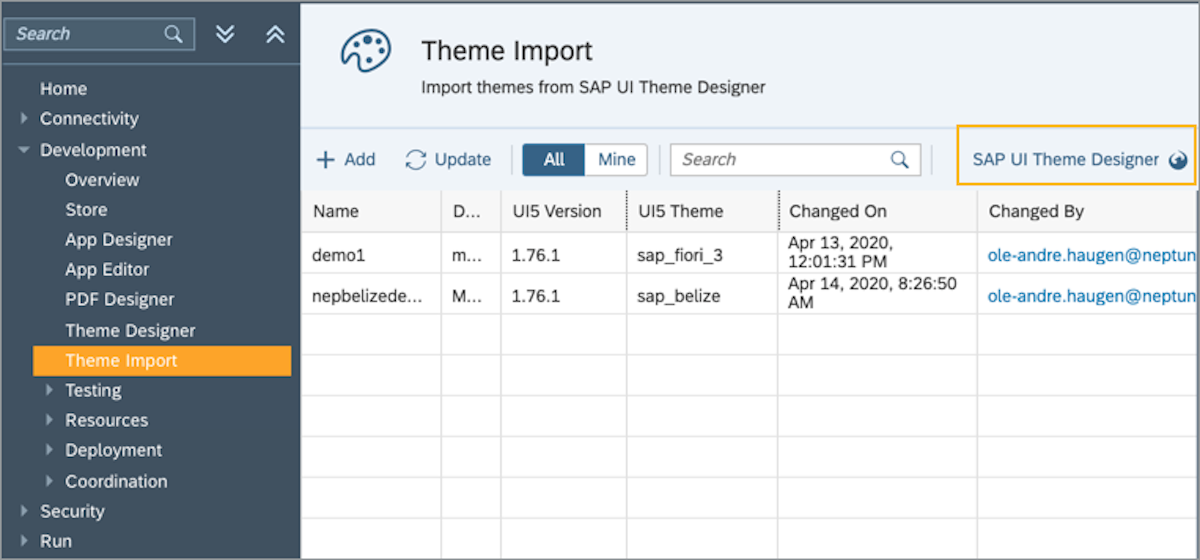Click the toolbar Search input field

coord(795,160)
